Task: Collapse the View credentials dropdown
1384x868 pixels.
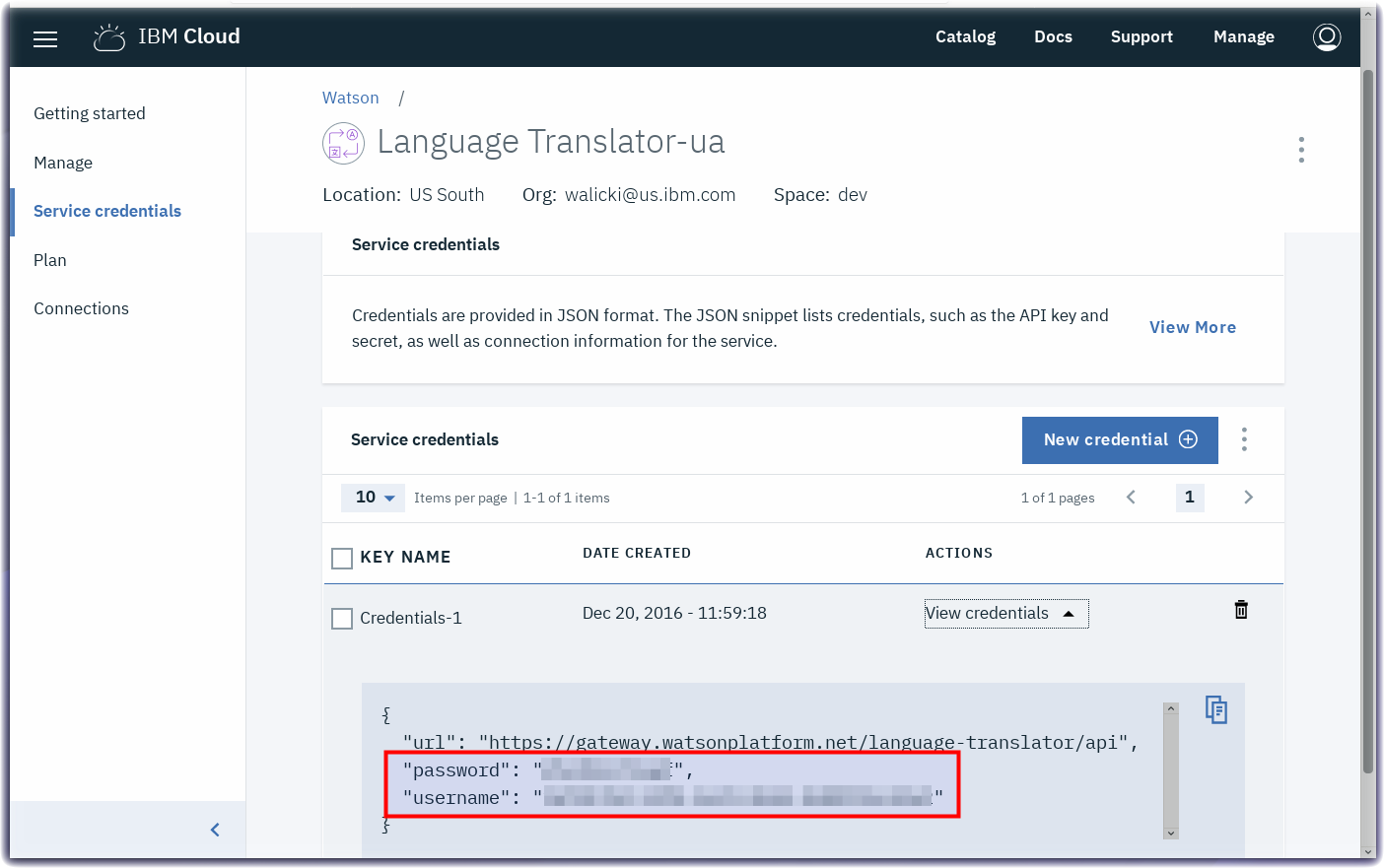Action: point(1006,614)
